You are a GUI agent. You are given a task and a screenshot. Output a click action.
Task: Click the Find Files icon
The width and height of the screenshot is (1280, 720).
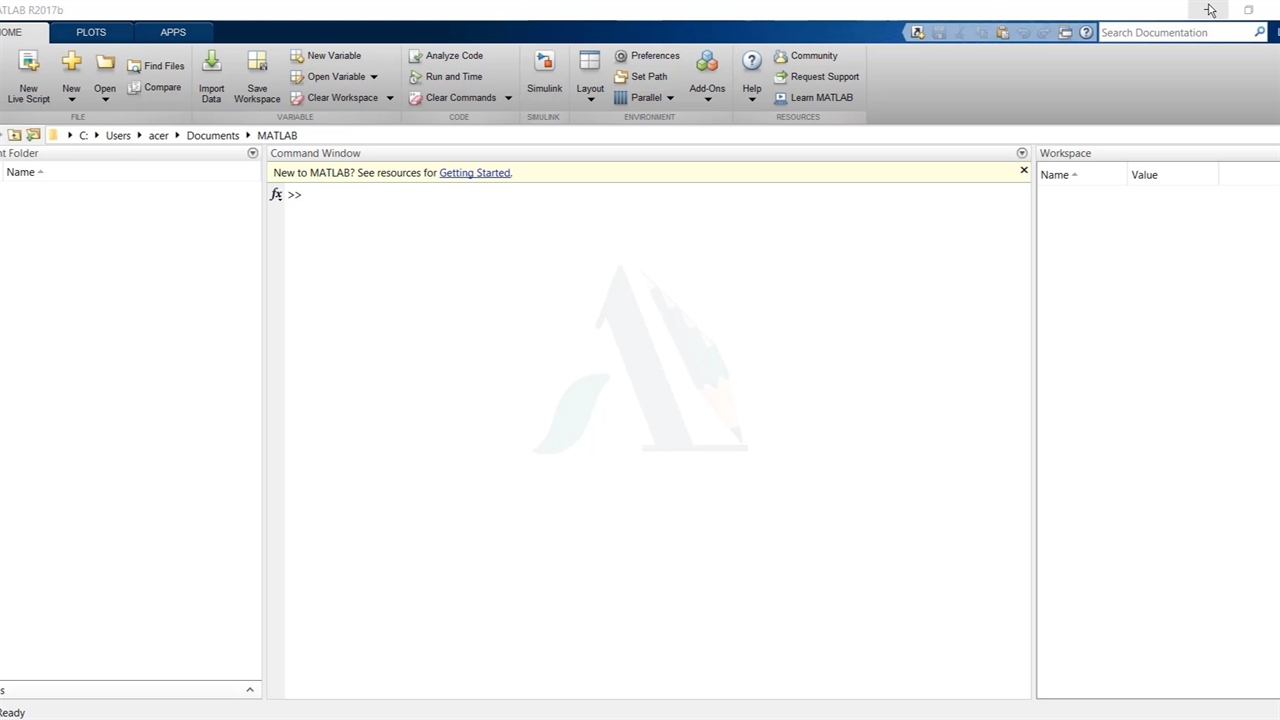(x=156, y=66)
